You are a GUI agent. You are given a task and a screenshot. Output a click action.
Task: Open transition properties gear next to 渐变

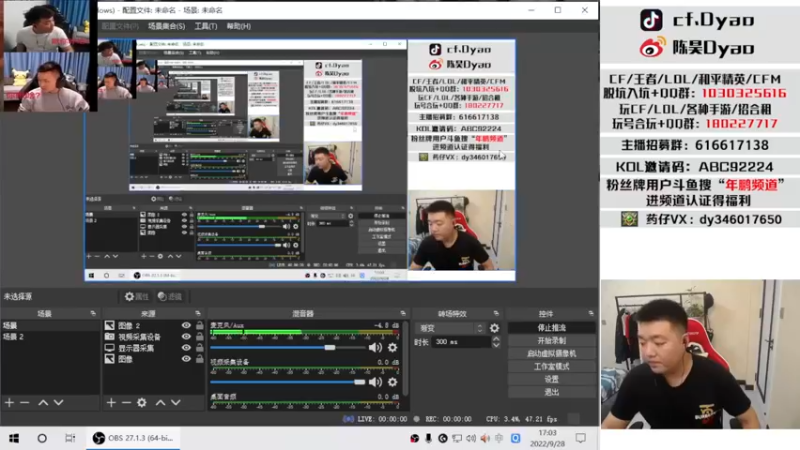click(494, 328)
